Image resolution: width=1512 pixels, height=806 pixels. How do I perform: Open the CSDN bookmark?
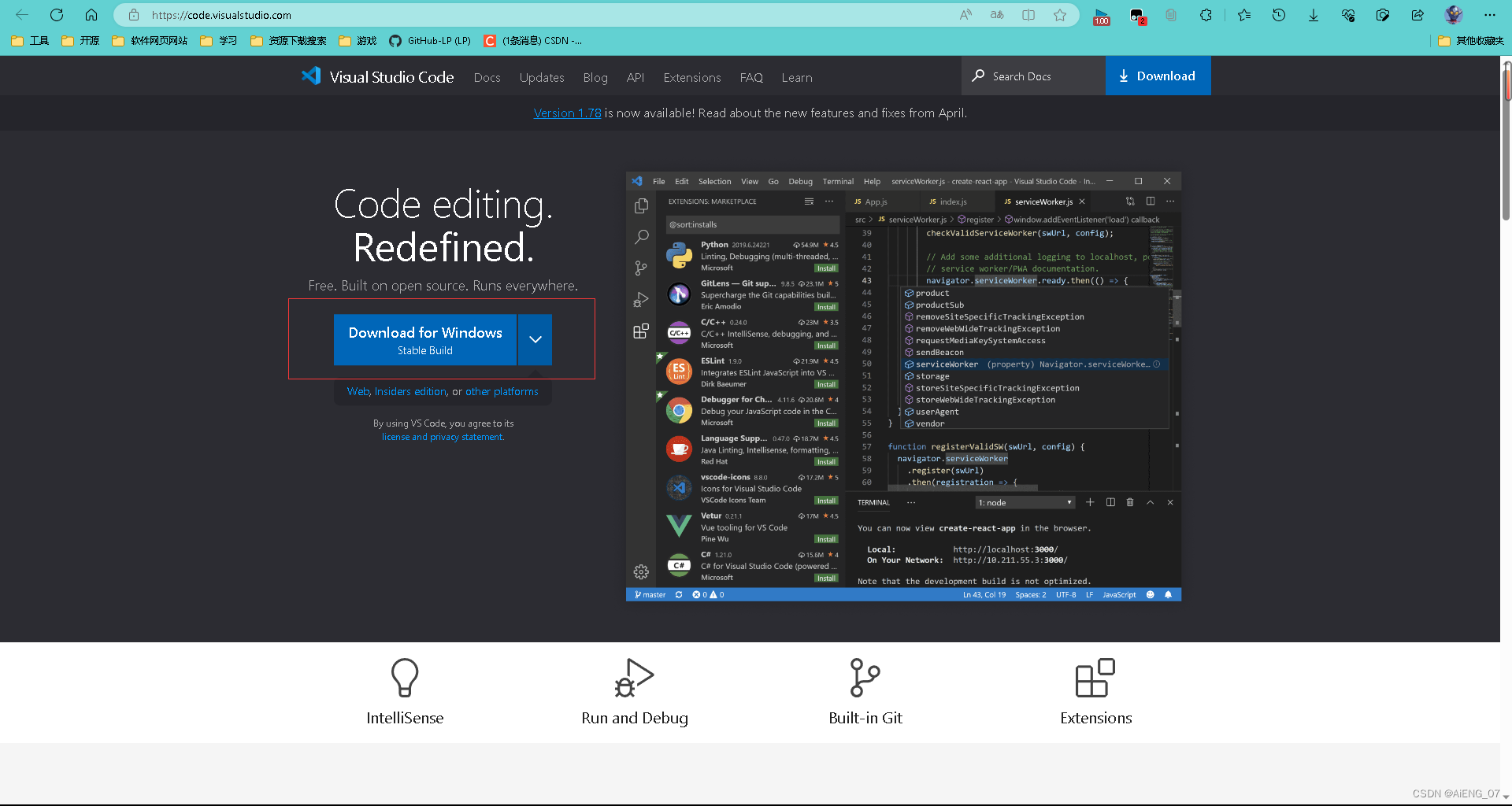point(533,41)
